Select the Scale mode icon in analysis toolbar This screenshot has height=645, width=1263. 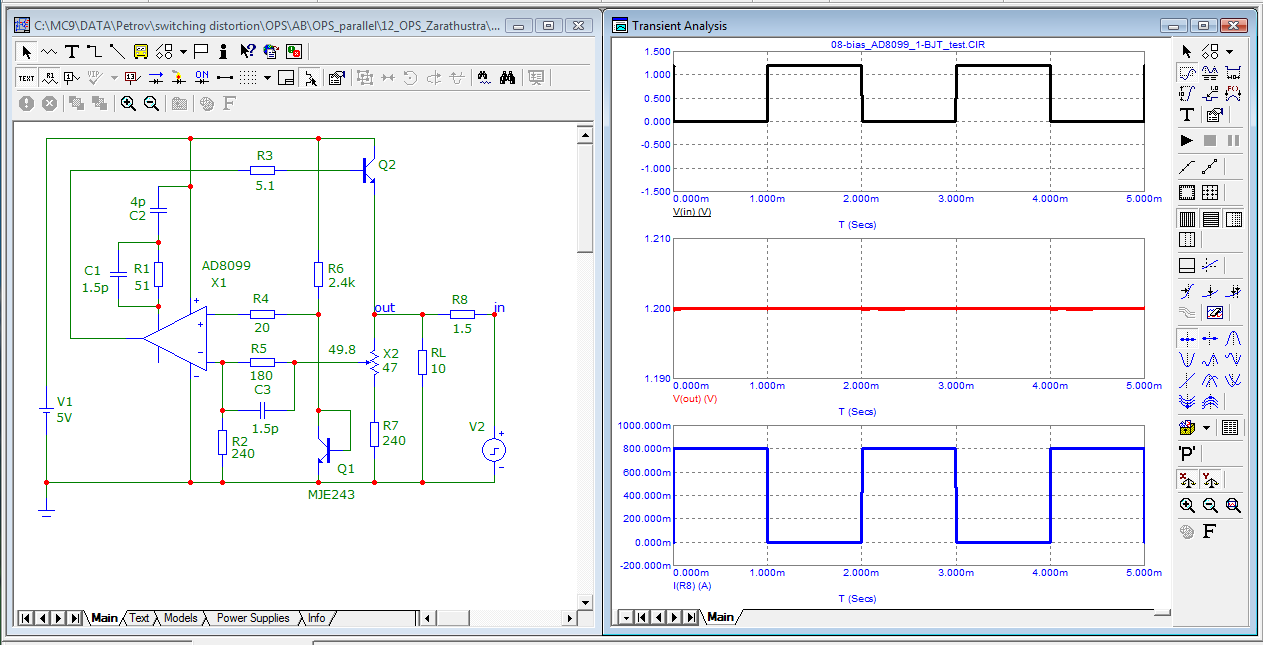1187,72
